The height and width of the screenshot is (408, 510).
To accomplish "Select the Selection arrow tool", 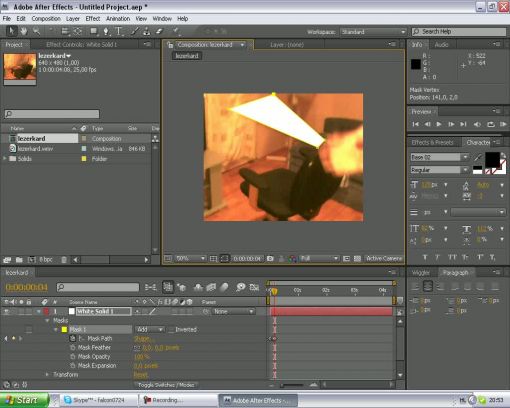I will pos(11,31).
